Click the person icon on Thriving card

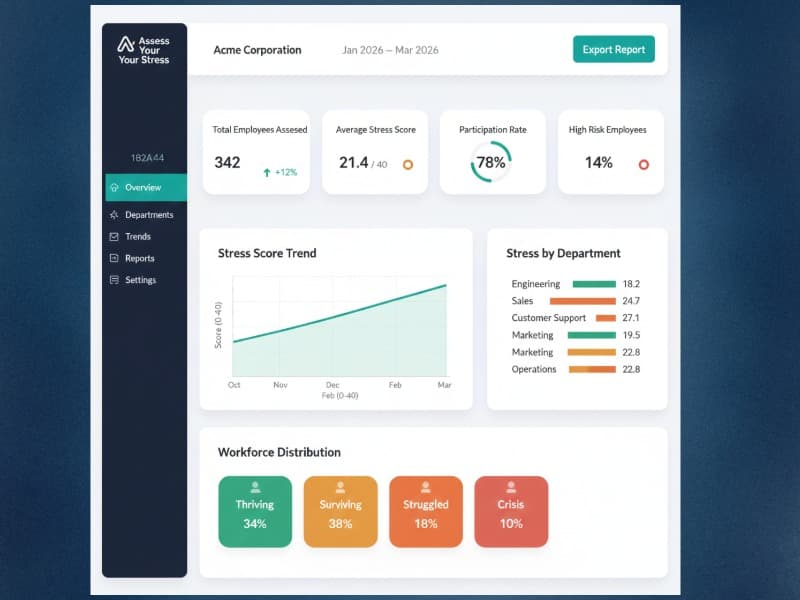tap(255, 487)
